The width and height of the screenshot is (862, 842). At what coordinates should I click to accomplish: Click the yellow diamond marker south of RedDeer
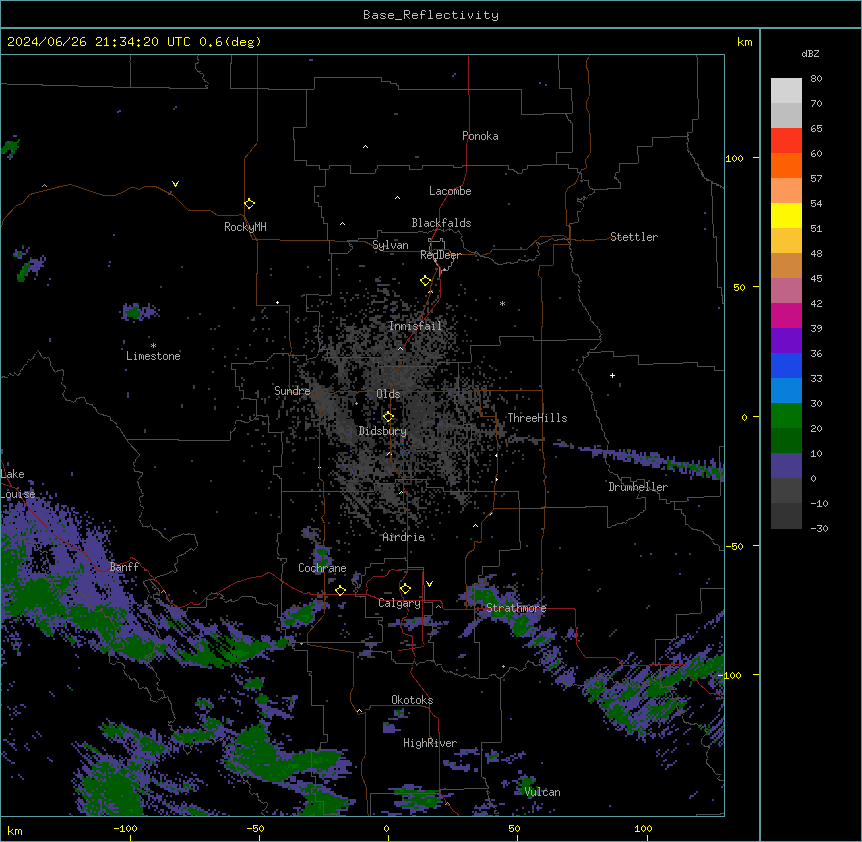pos(426,280)
